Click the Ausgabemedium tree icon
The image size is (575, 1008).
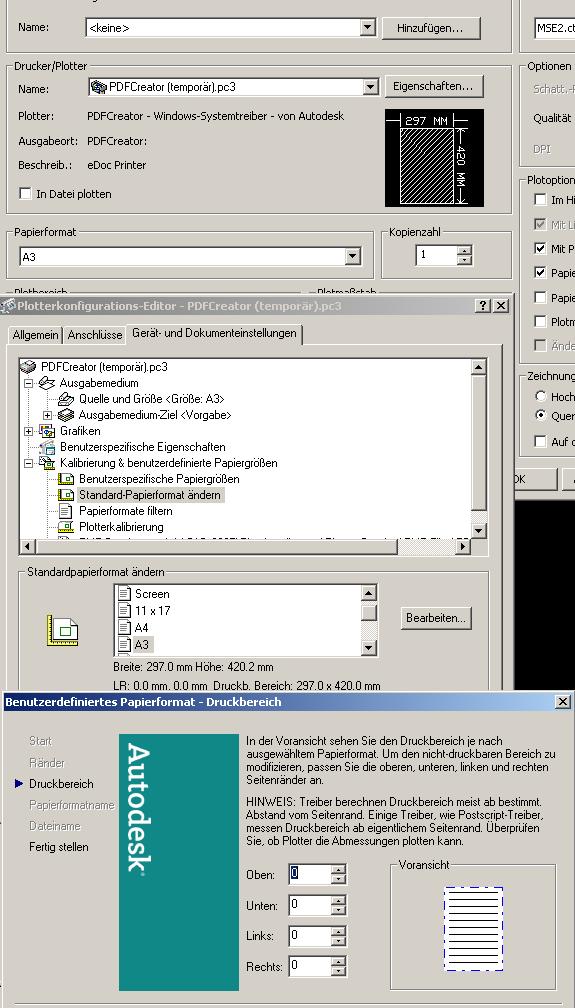tap(47, 383)
